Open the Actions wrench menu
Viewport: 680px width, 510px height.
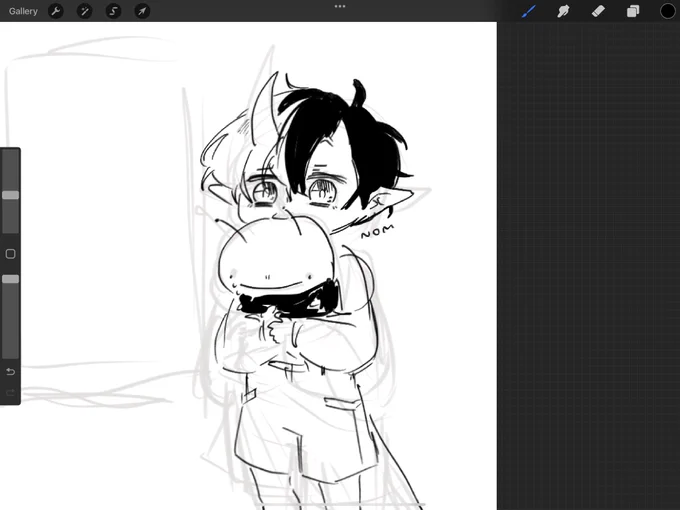pos(56,11)
